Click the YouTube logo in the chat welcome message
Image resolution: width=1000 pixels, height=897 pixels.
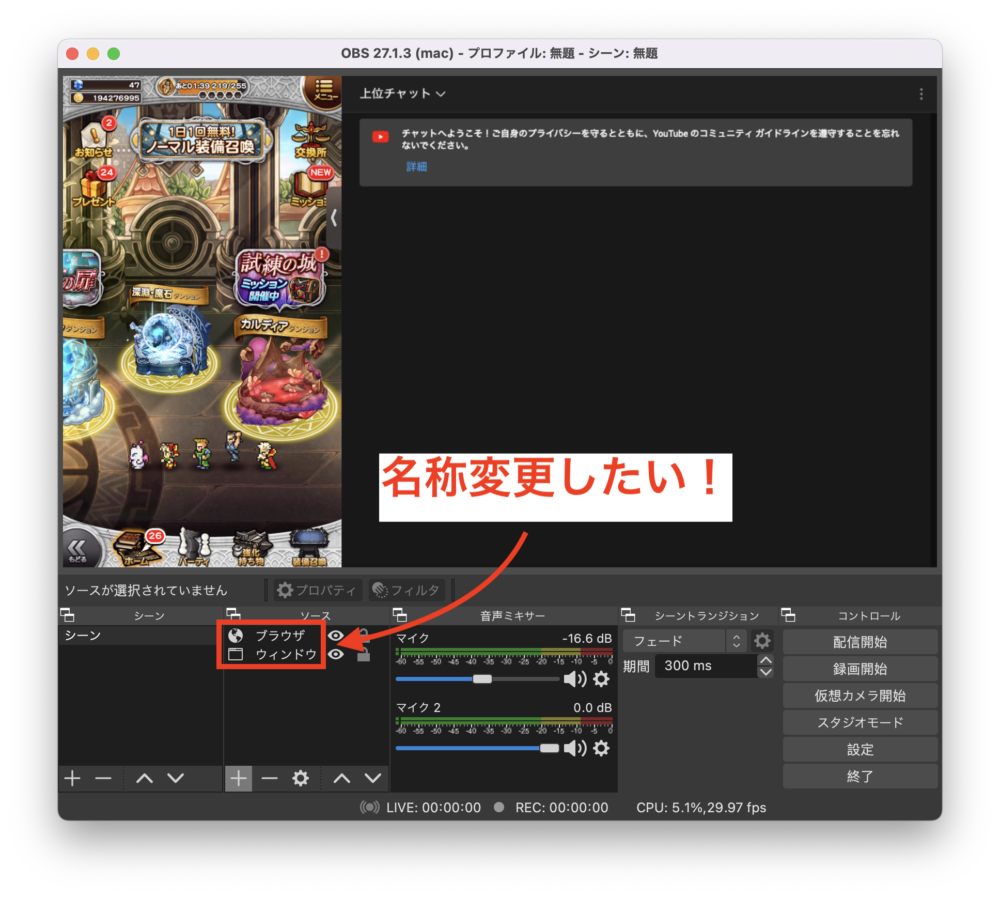click(x=381, y=137)
